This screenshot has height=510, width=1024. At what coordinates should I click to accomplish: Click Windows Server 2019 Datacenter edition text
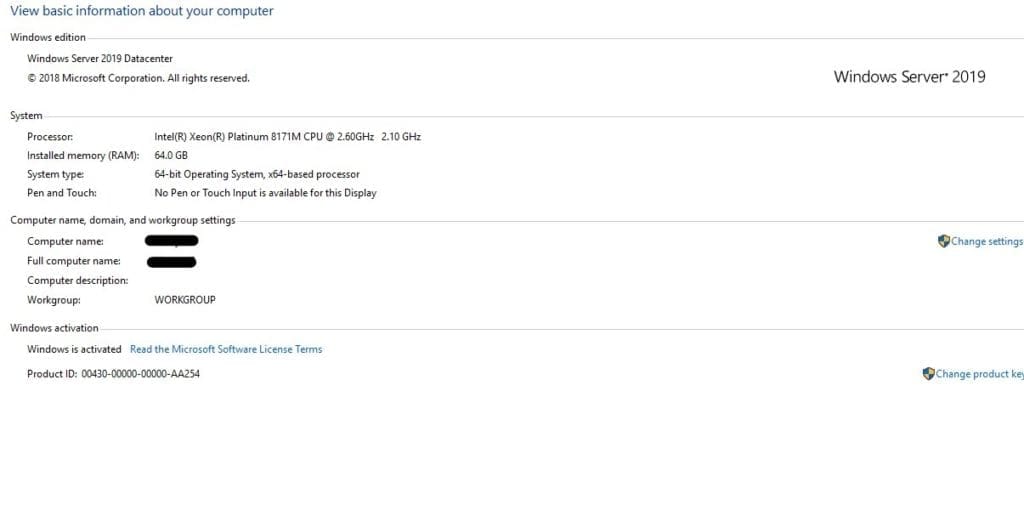(100, 59)
